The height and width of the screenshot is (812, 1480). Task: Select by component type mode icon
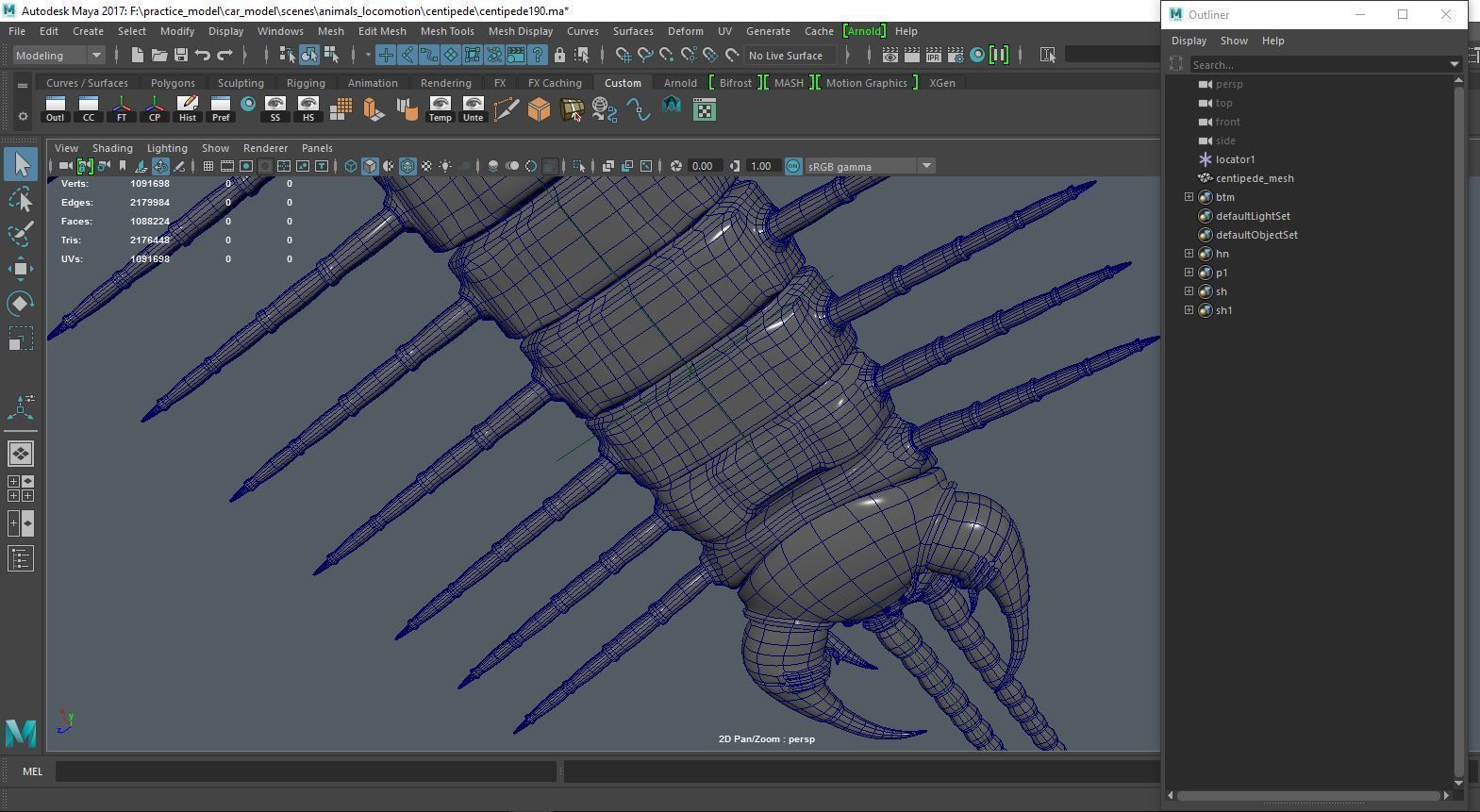point(331,55)
